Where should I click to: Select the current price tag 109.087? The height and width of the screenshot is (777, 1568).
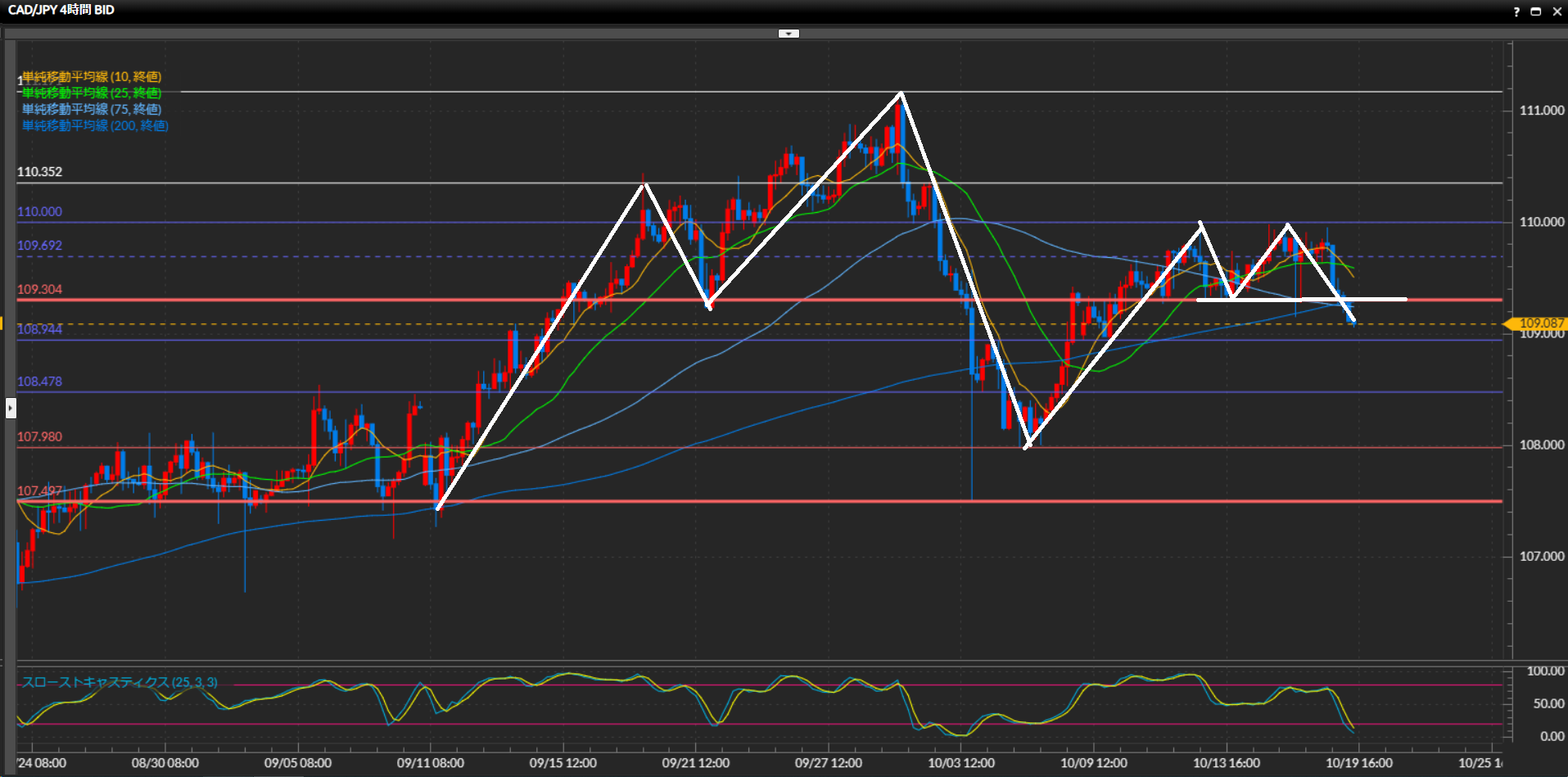pyautogui.click(x=1539, y=323)
